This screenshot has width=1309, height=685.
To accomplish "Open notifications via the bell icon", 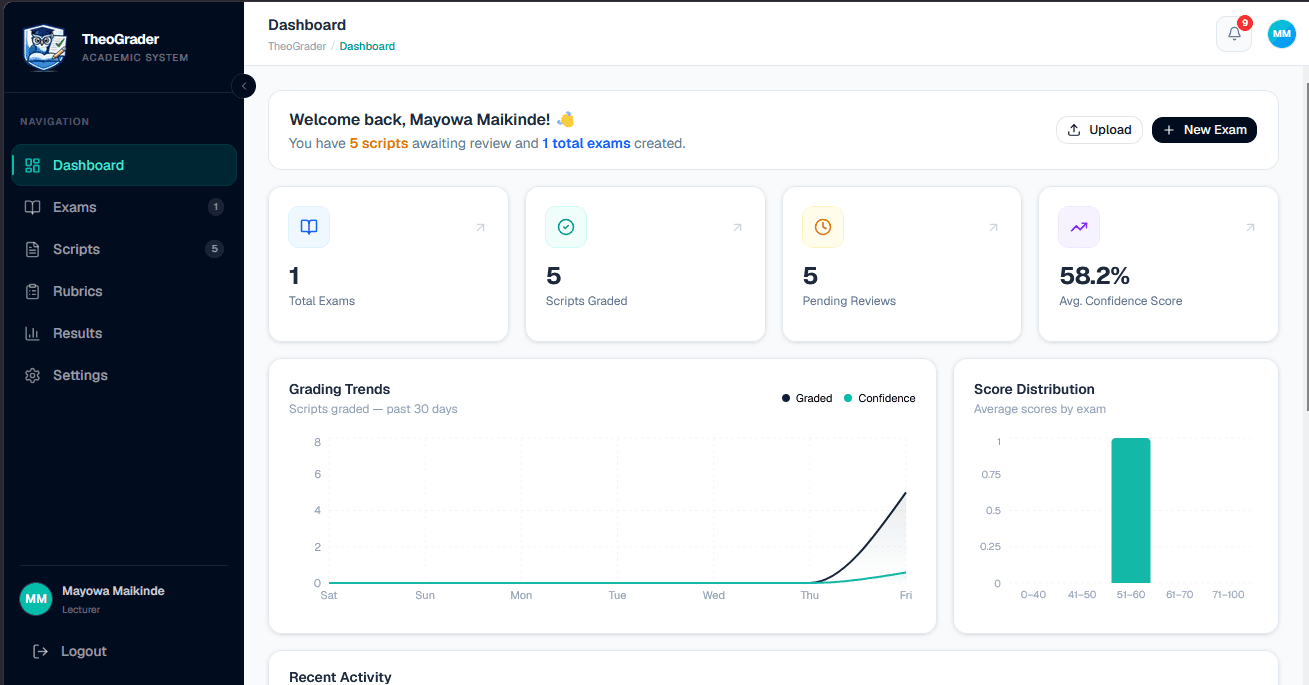I will click(x=1234, y=34).
